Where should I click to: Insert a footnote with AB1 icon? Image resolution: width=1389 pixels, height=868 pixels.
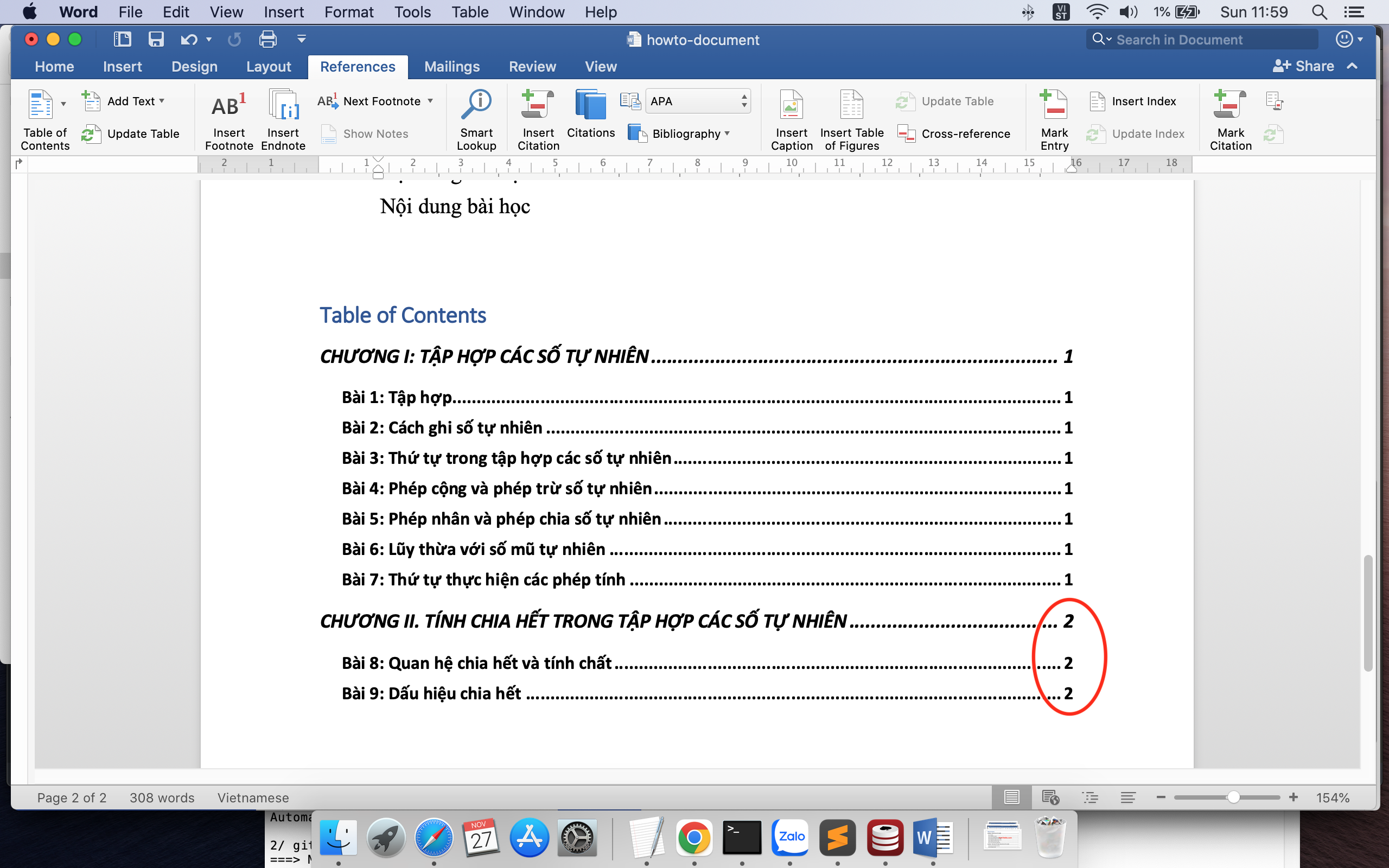228,106
